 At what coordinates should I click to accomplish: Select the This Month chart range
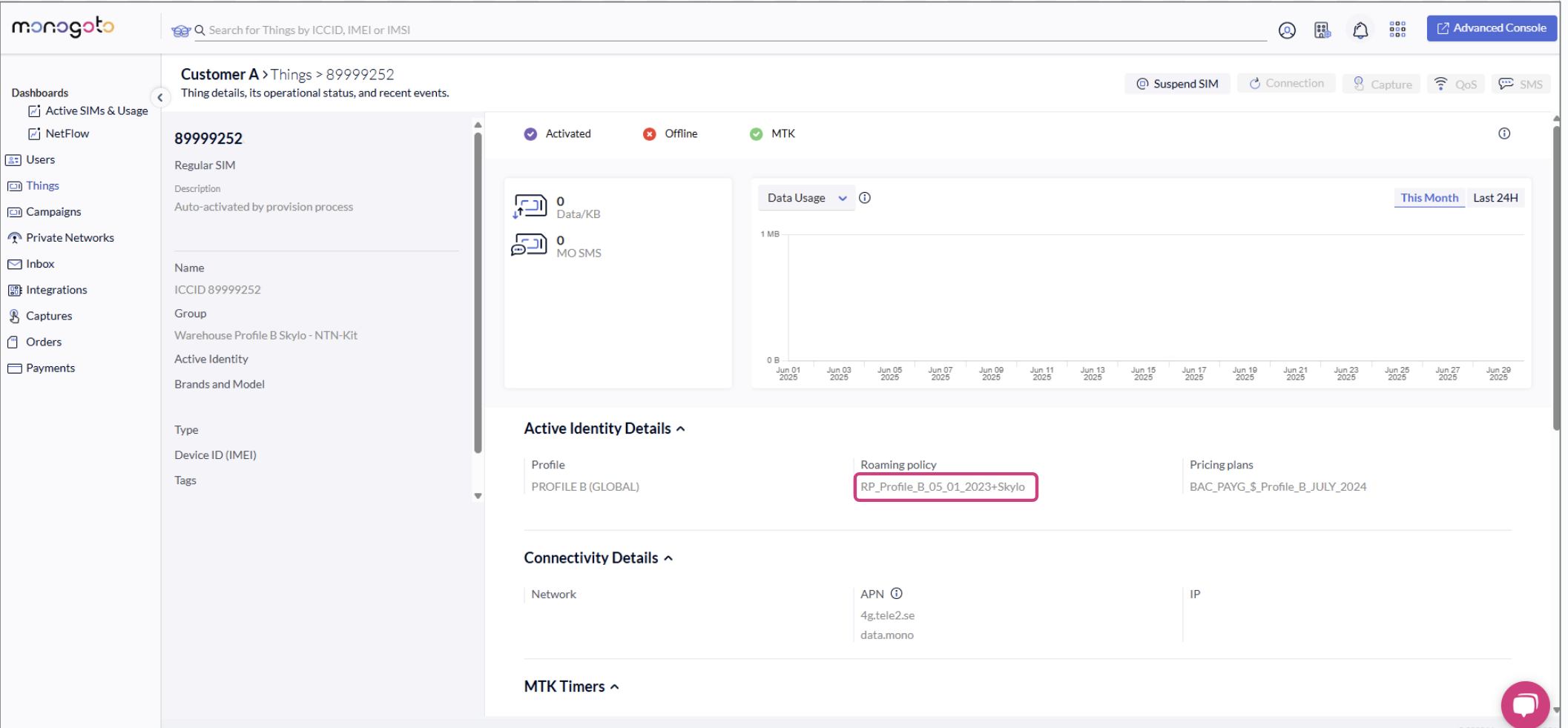pos(1429,198)
